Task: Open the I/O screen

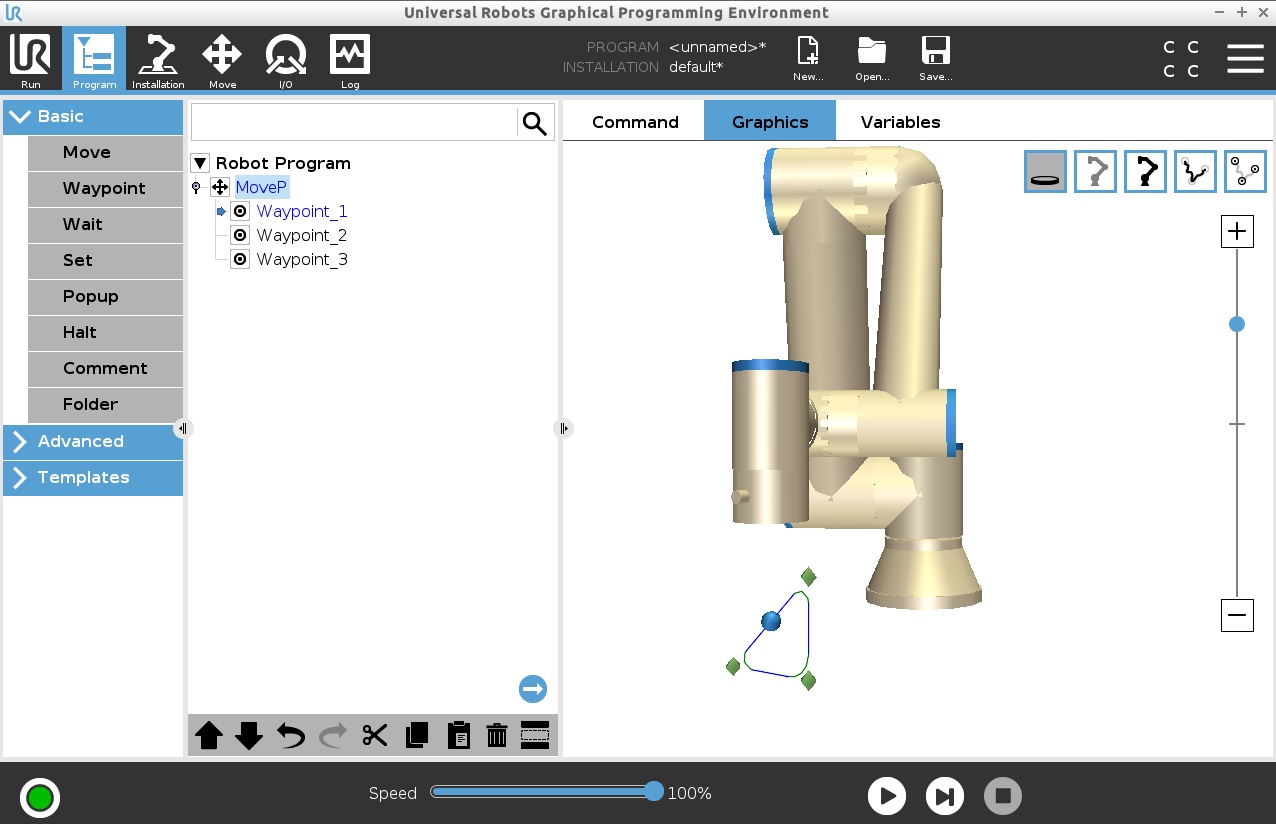Action: [x=286, y=60]
